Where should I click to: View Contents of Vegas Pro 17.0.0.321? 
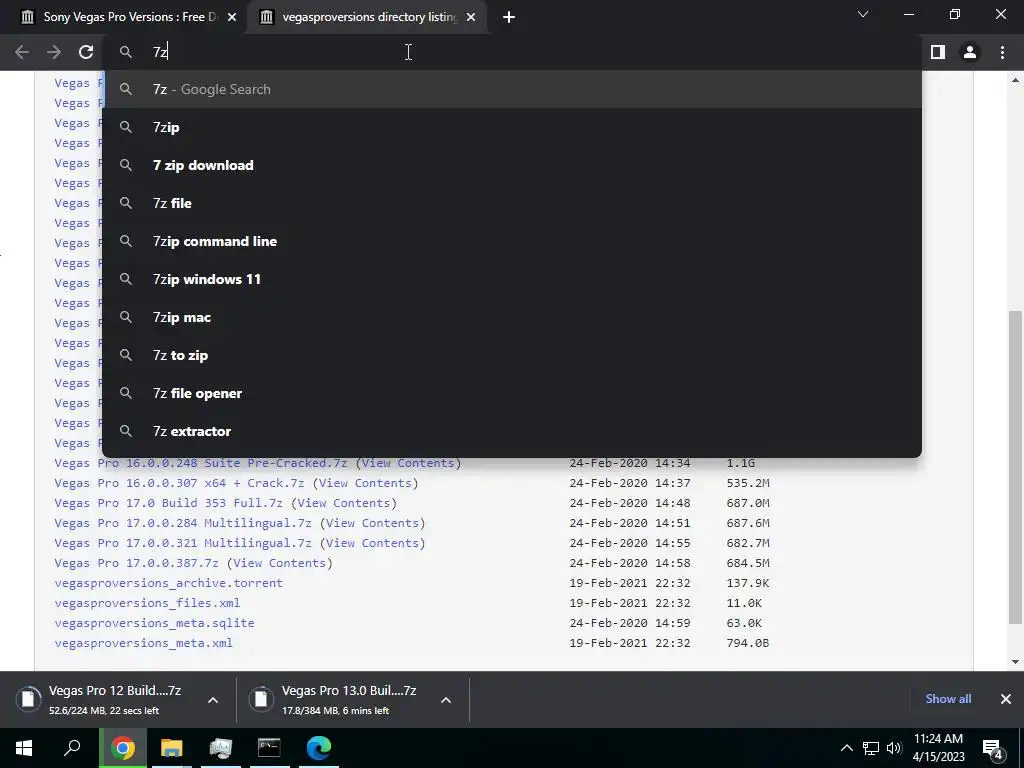372,543
